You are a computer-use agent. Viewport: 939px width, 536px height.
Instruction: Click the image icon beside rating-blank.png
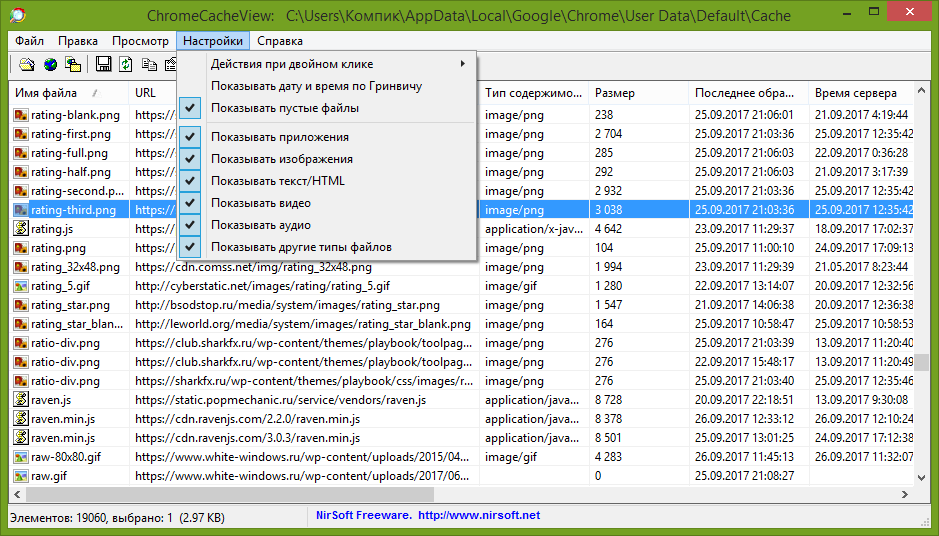pos(20,115)
